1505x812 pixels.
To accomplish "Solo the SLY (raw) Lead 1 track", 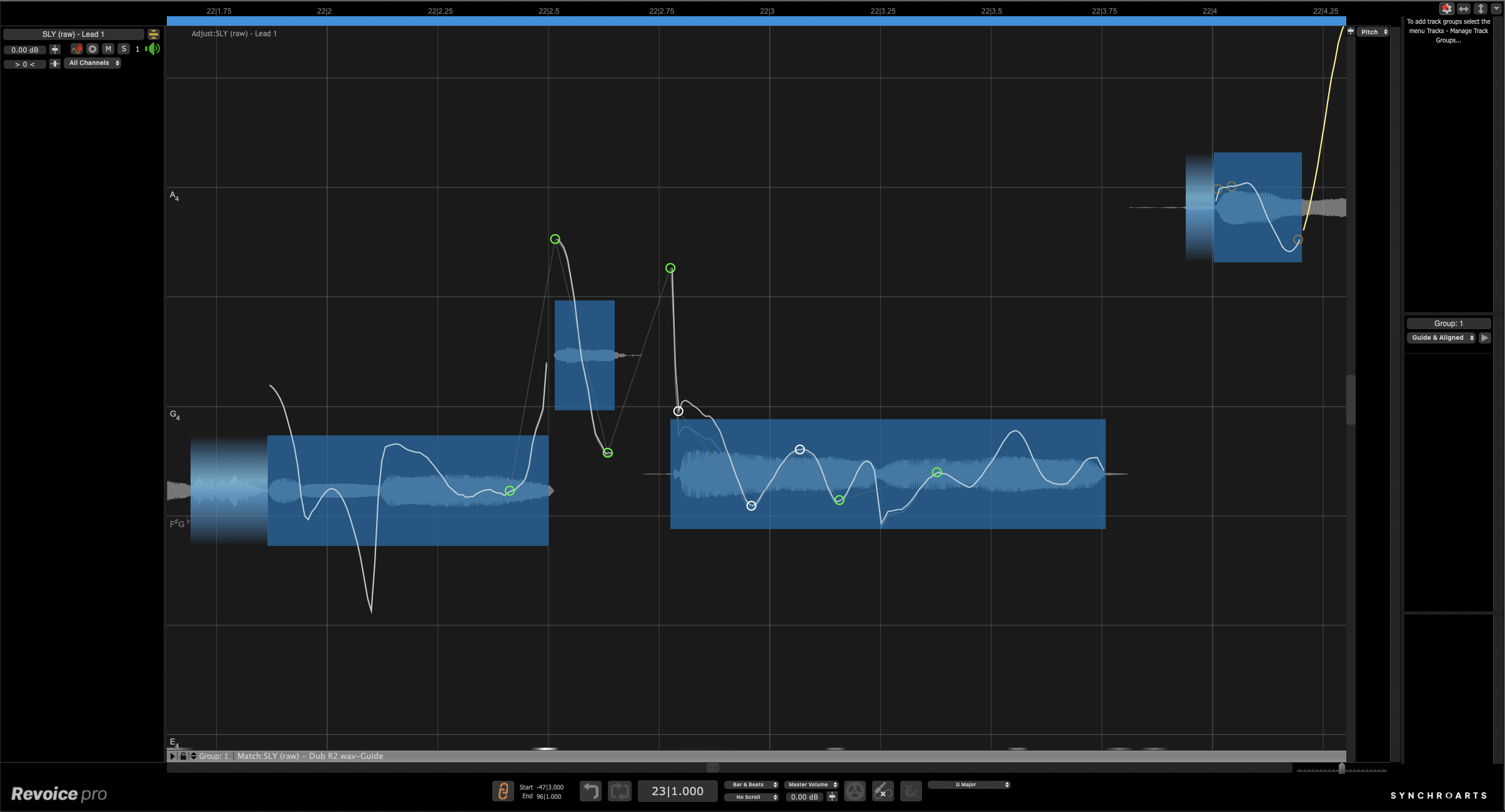I will click(124, 50).
